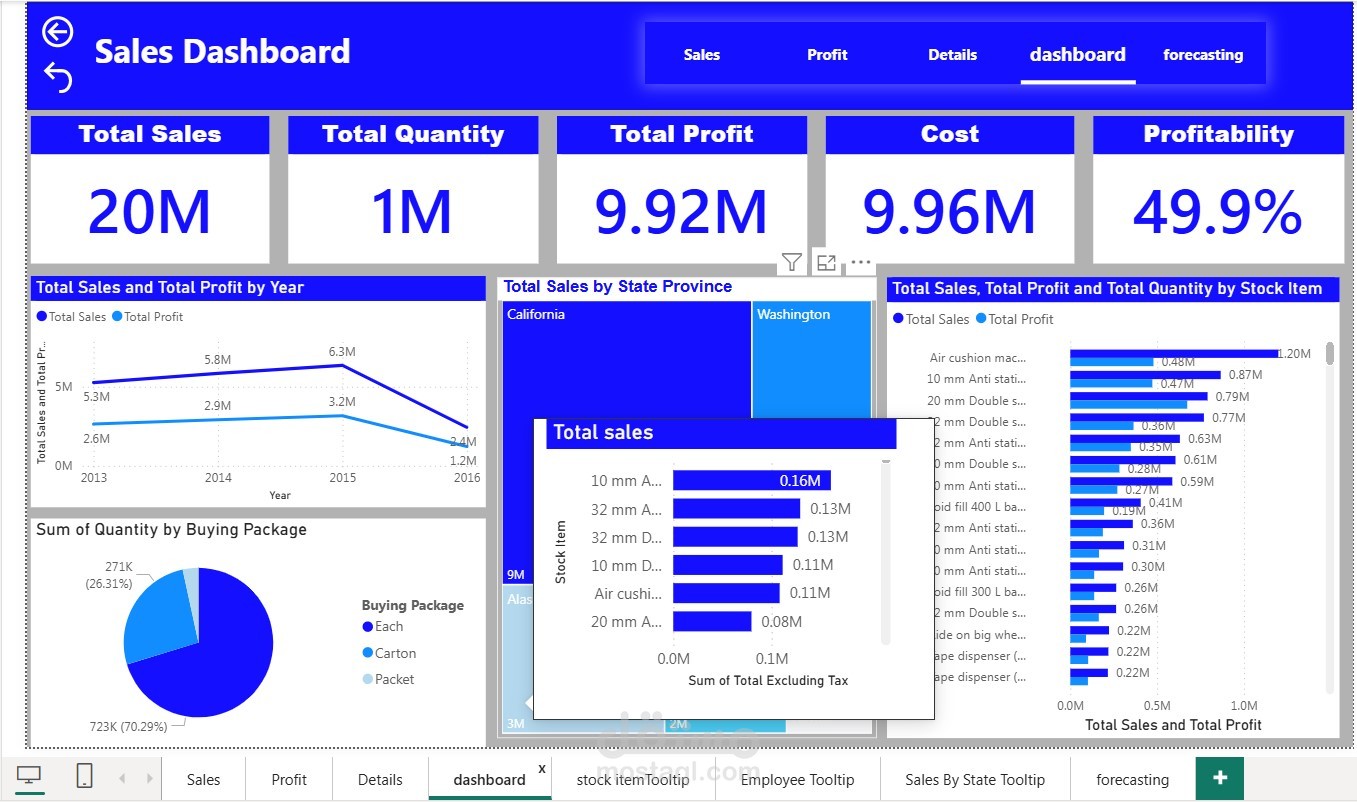1357x802 pixels.
Task: Click the Air cushion mac... sales bar
Action: (x=1174, y=353)
